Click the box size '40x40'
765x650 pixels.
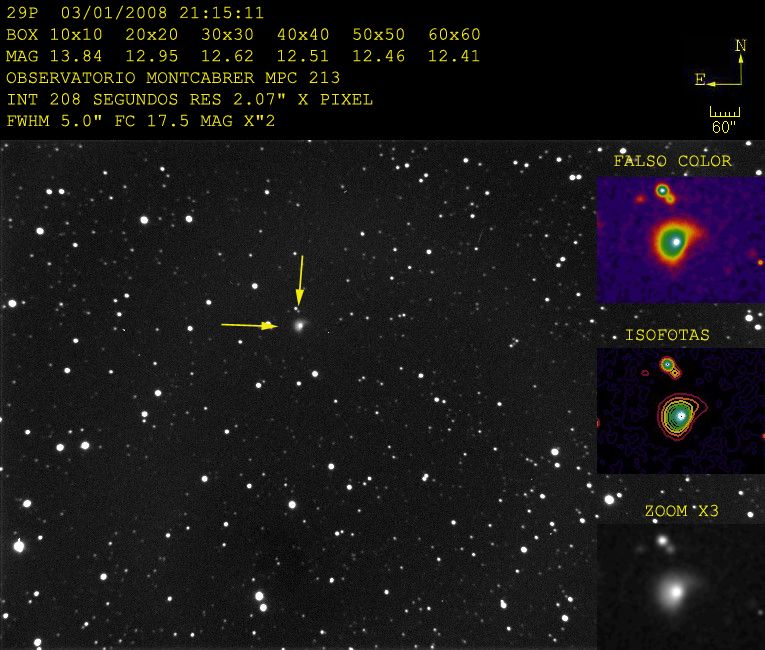(x=303, y=35)
